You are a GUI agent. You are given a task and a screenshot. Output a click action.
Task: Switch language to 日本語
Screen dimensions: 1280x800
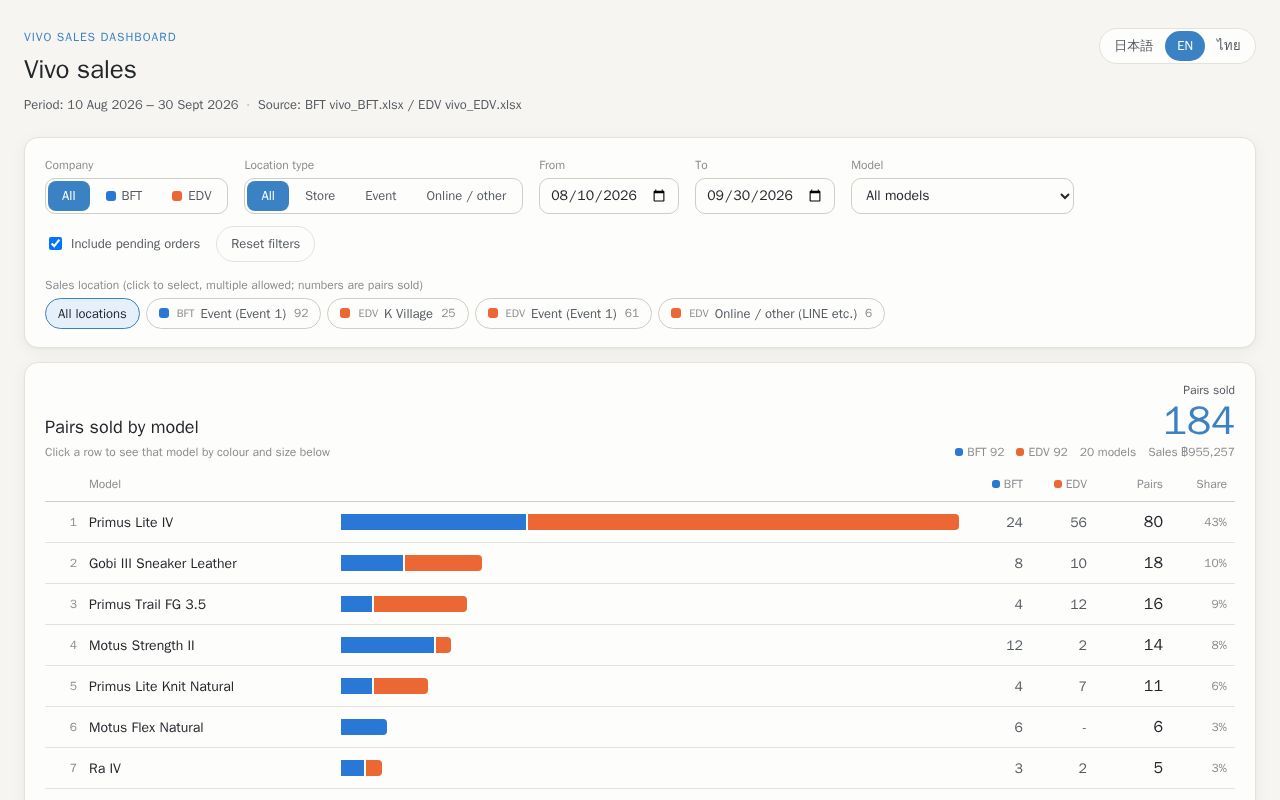pyautogui.click(x=1133, y=46)
